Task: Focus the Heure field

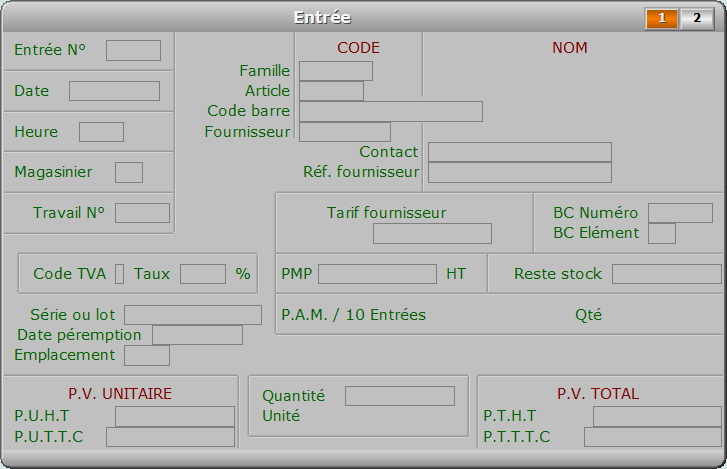Action: coord(102,132)
